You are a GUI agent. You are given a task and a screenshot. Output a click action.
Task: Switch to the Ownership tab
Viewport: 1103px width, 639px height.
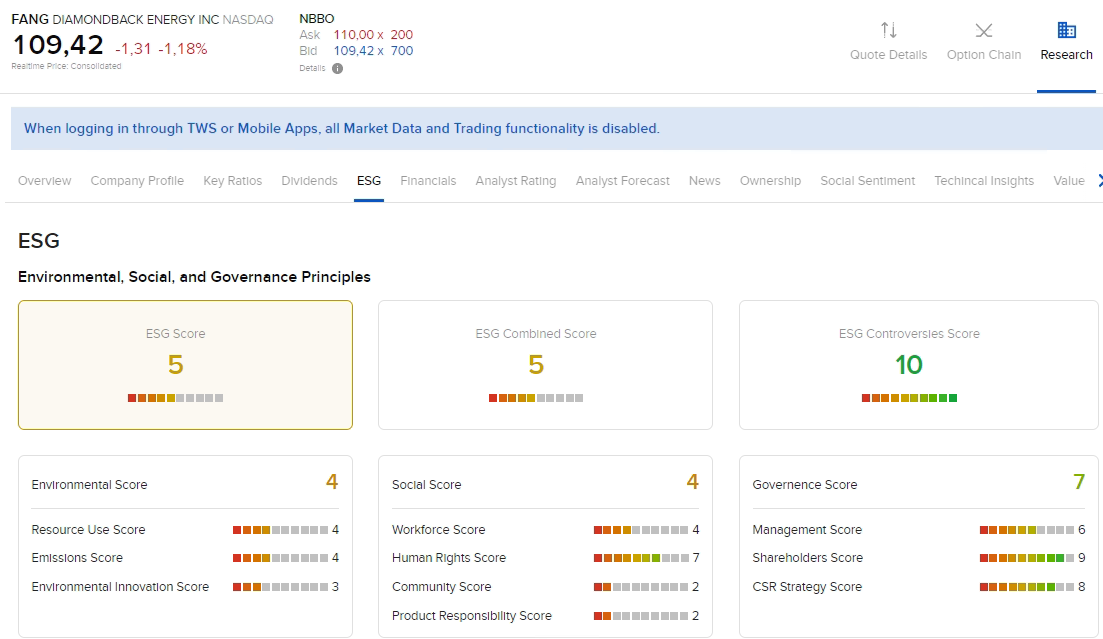click(770, 181)
